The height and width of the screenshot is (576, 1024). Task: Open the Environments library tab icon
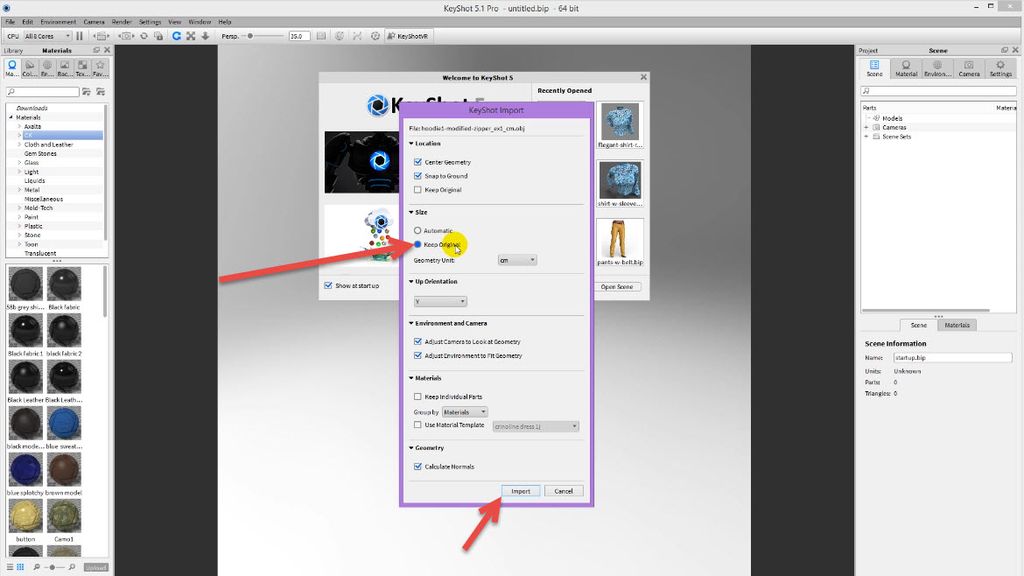pos(47,68)
